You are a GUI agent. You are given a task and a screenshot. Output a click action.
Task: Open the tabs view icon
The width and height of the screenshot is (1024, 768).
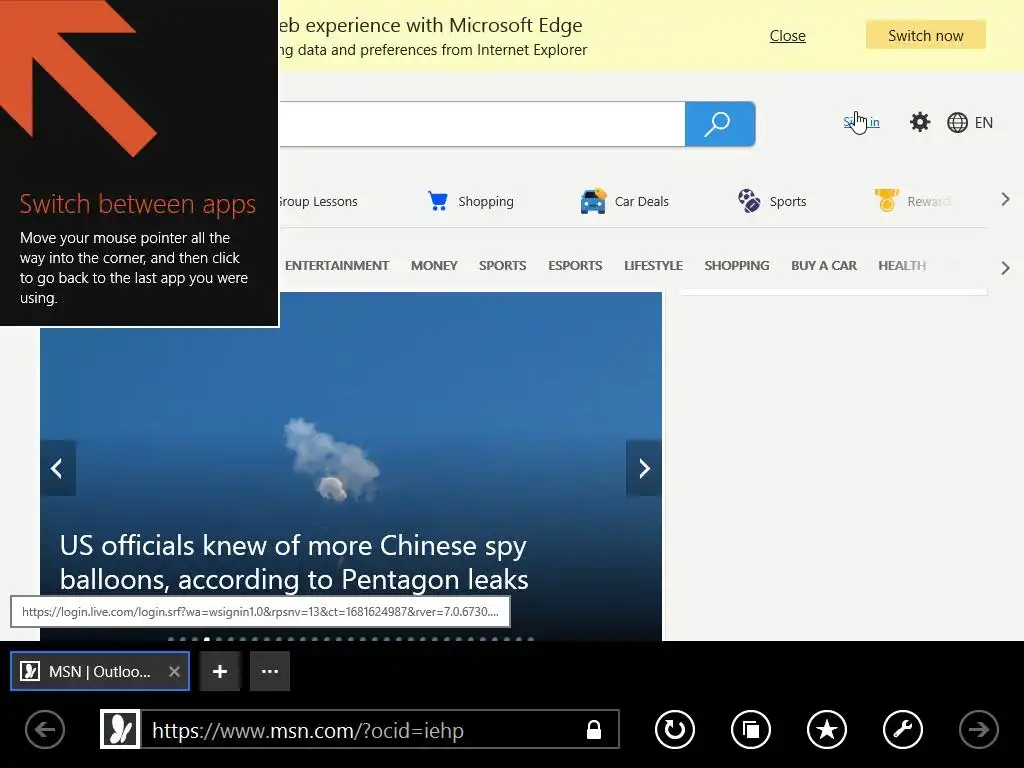point(751,729)
